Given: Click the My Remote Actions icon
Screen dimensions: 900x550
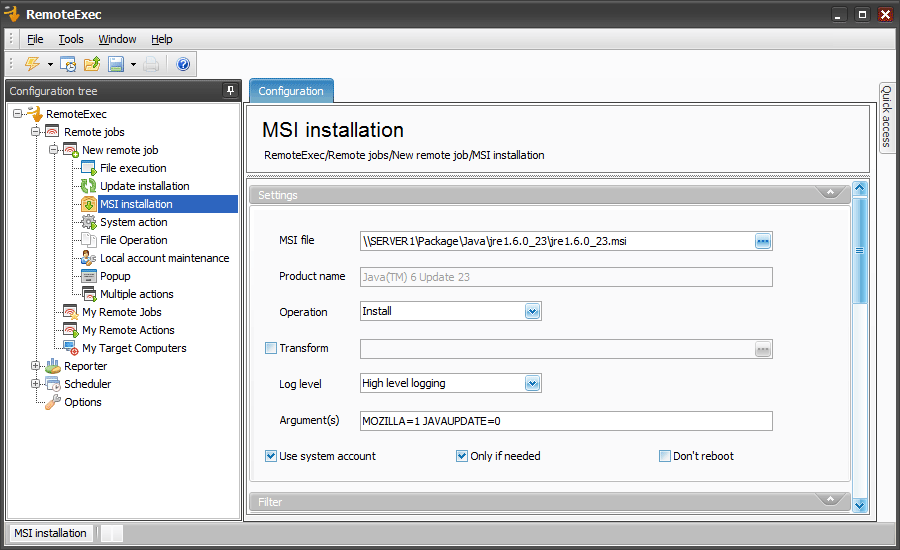Looking at the screenshot, I should (x=71, y=330).
